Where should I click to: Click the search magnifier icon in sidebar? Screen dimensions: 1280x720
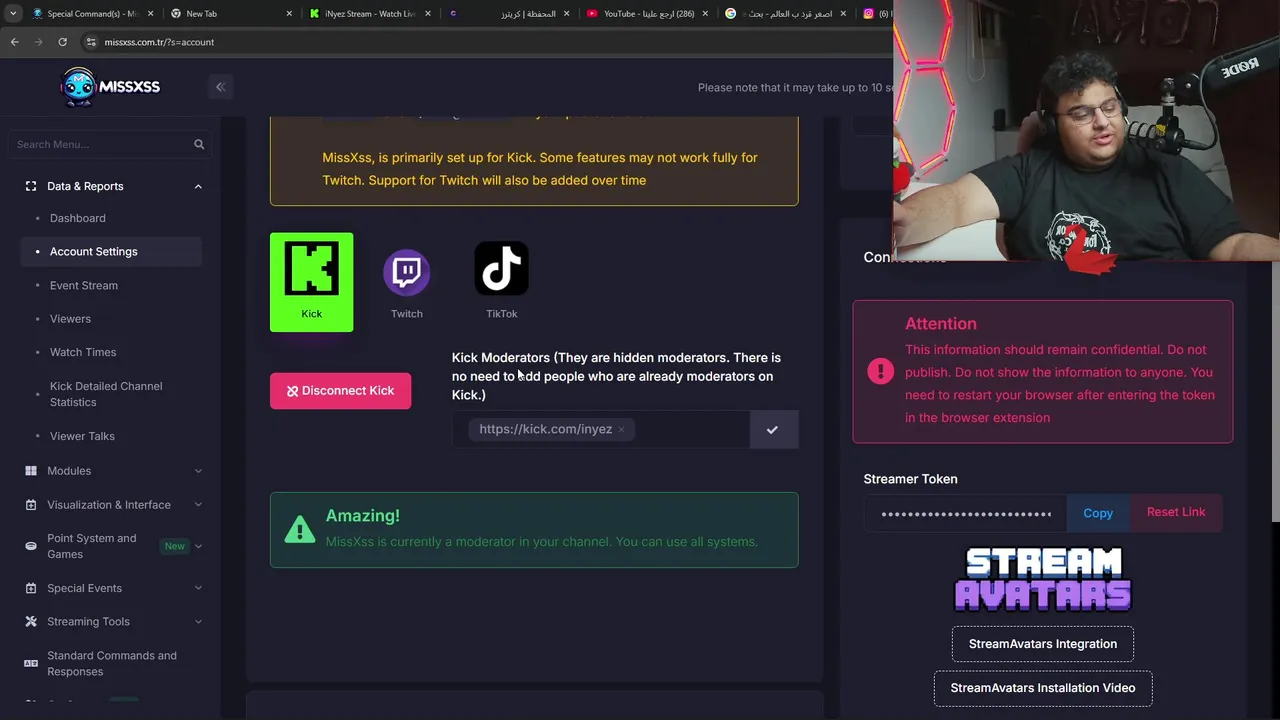coord(199,144)
